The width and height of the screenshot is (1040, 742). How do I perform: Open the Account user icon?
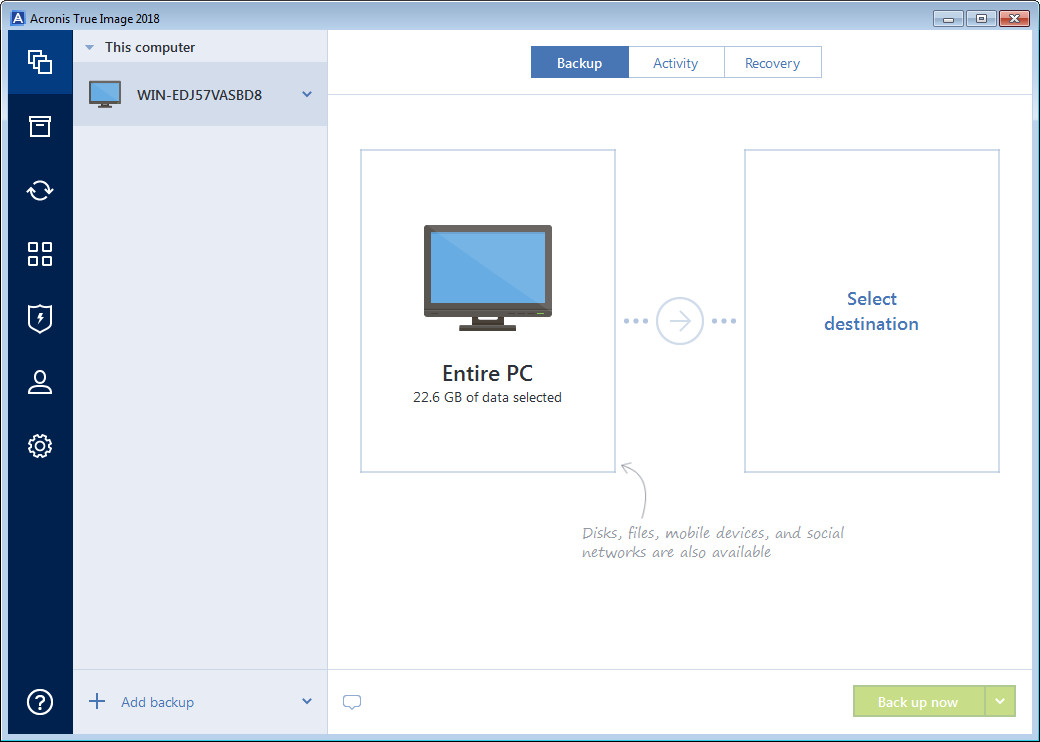(39, 382)
